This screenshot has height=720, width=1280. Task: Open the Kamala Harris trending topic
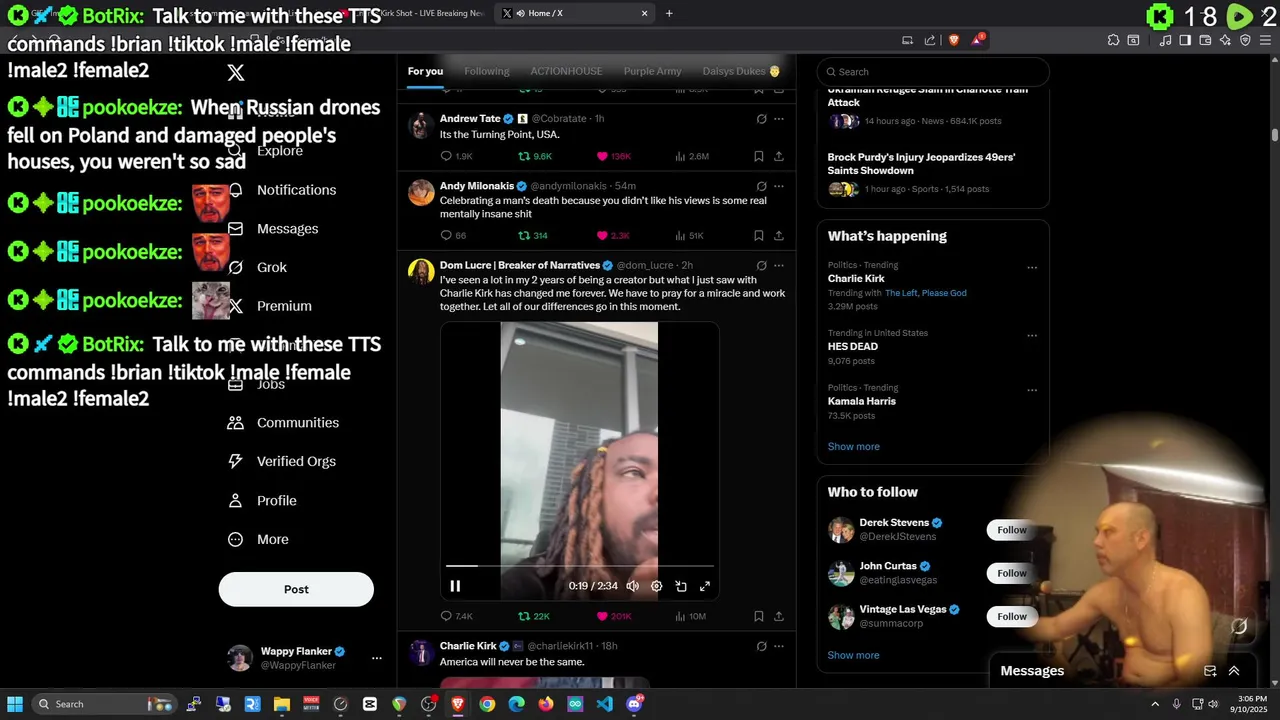(x=862, y=401)
